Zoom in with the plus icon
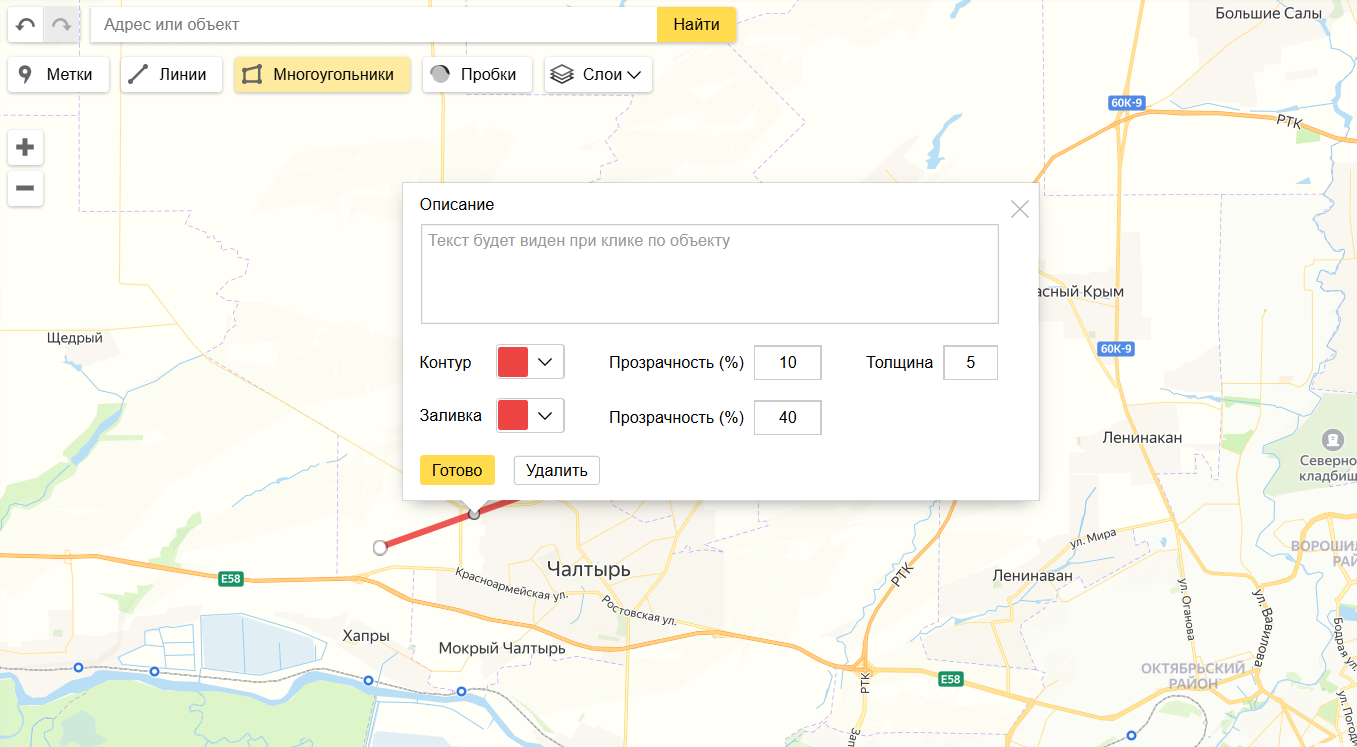This screenshot has height=747, width=1357. 25,148
